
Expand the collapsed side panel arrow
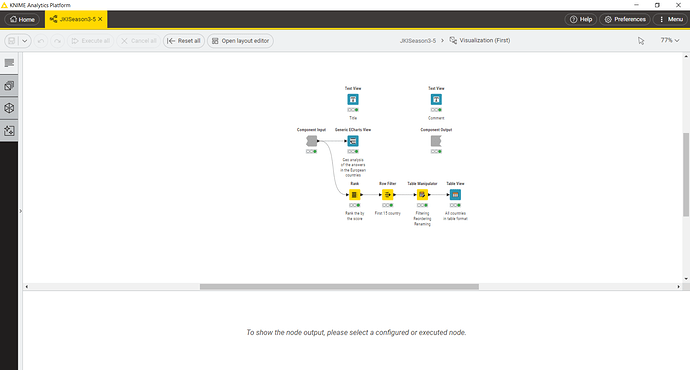click(20, 211)
